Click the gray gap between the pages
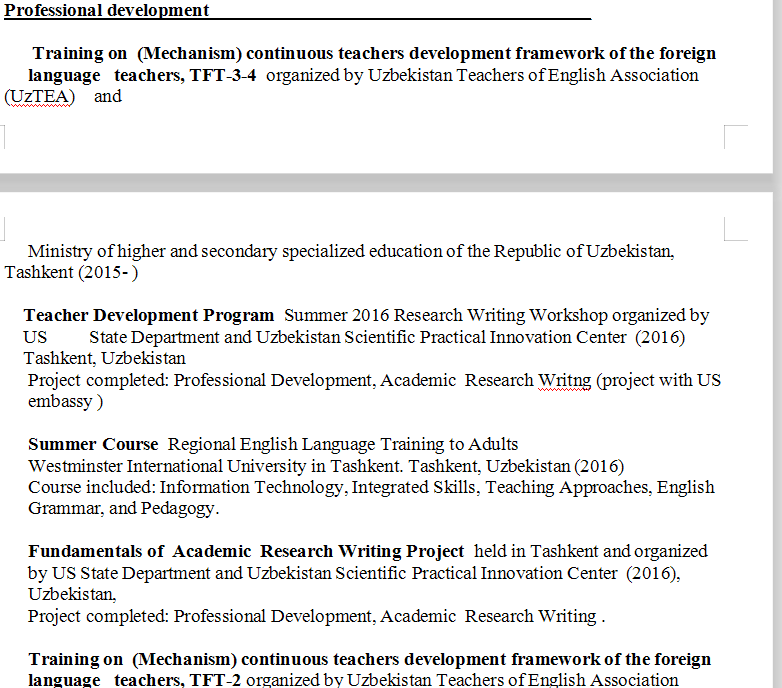 point(390,183)
